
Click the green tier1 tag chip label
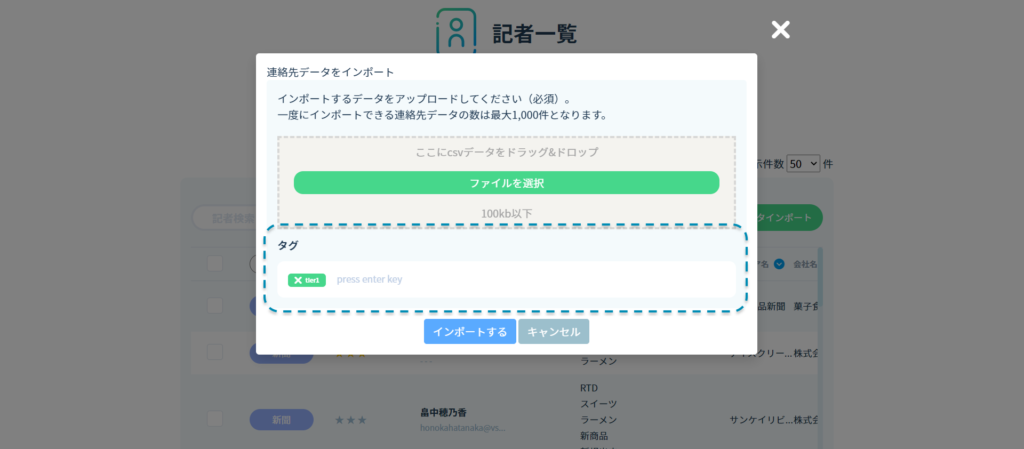pos(313,280)
